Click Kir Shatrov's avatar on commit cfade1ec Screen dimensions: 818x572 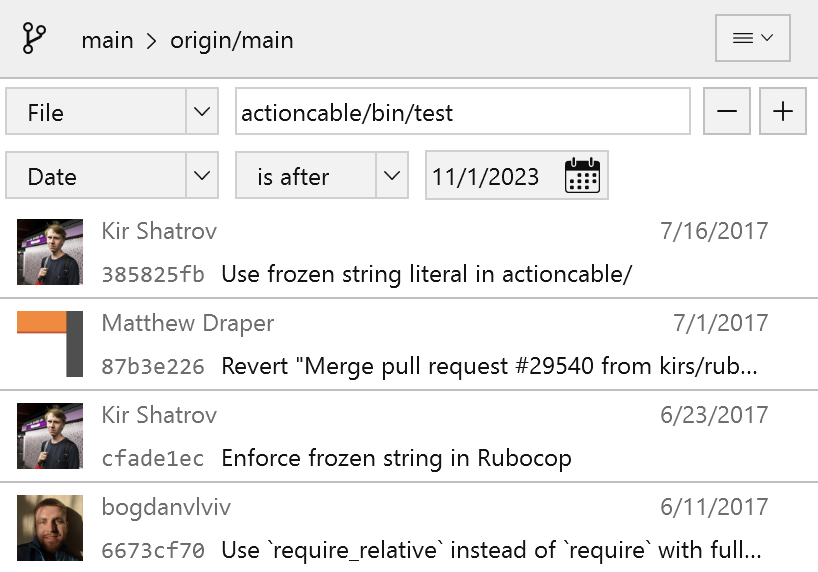click(50, 436)
